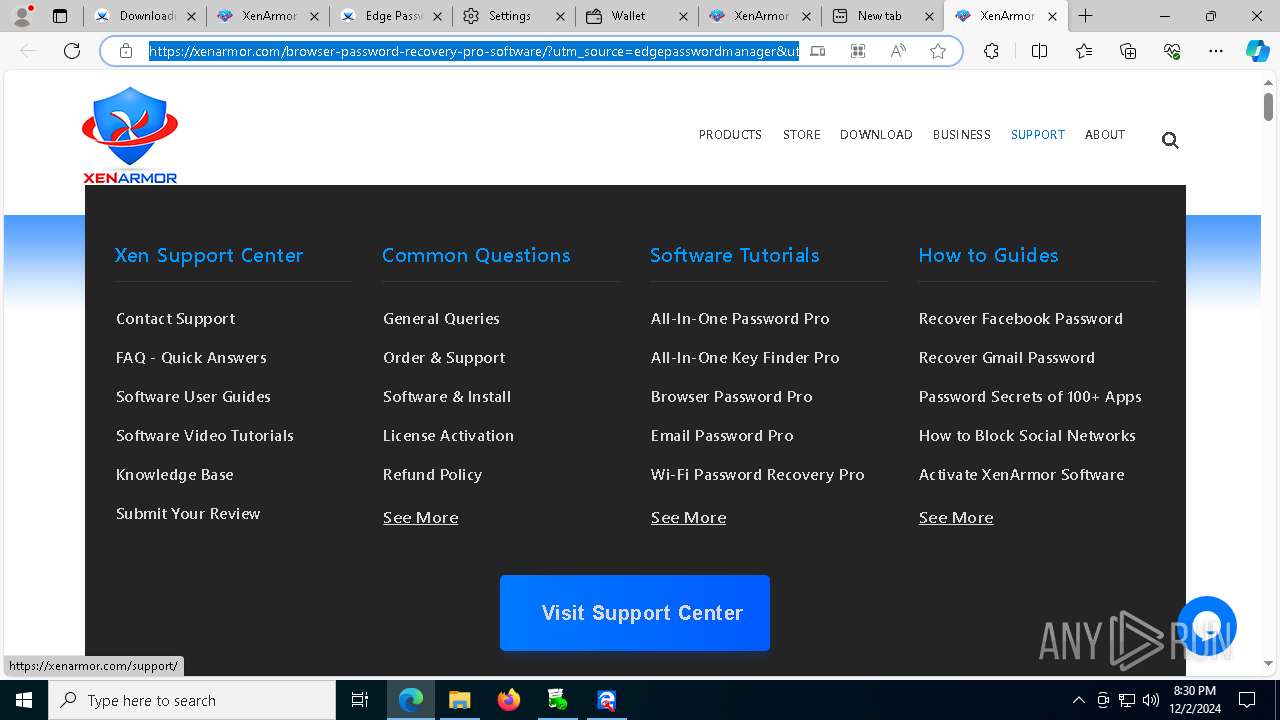Click the back arrow button
The height and width of the screenshot is (720, 1280).
click(x=28, y=51)
